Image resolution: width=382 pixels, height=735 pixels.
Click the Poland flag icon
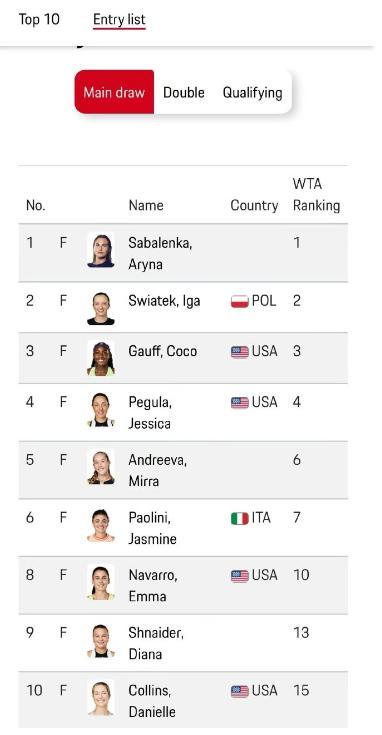tap(240, 301)
